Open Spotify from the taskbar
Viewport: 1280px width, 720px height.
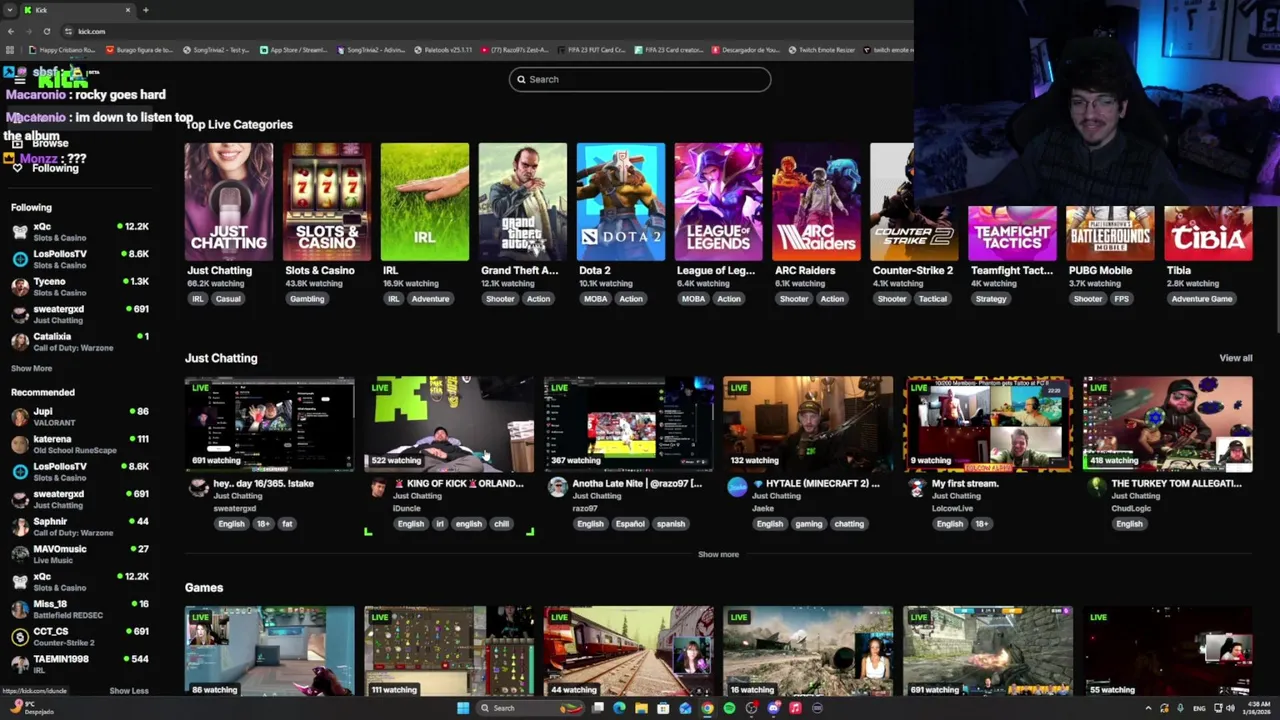[729, 708]
